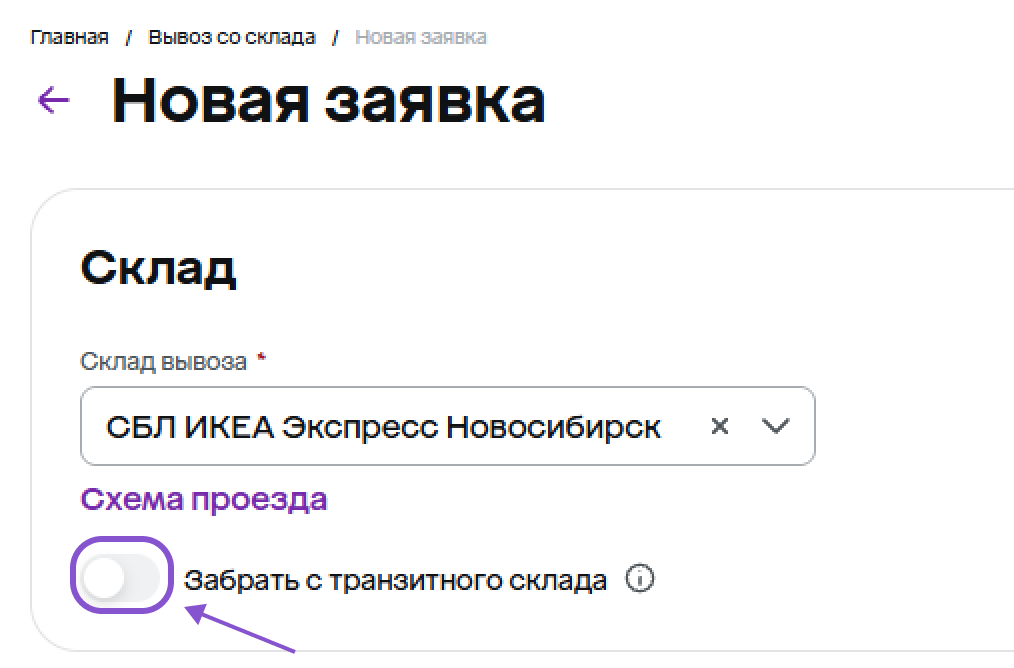Click the Склад вывоза field label
Viewport: 1014px width, 668px height.
click(x=163, y=361)
